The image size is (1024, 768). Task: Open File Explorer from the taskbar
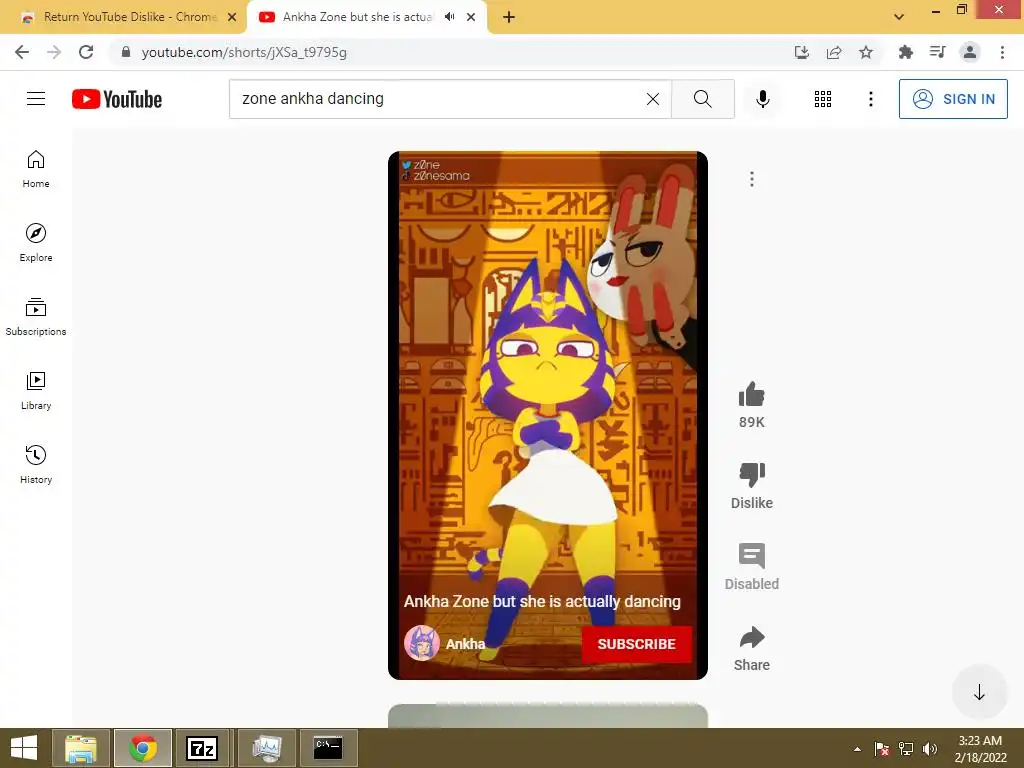81,748
